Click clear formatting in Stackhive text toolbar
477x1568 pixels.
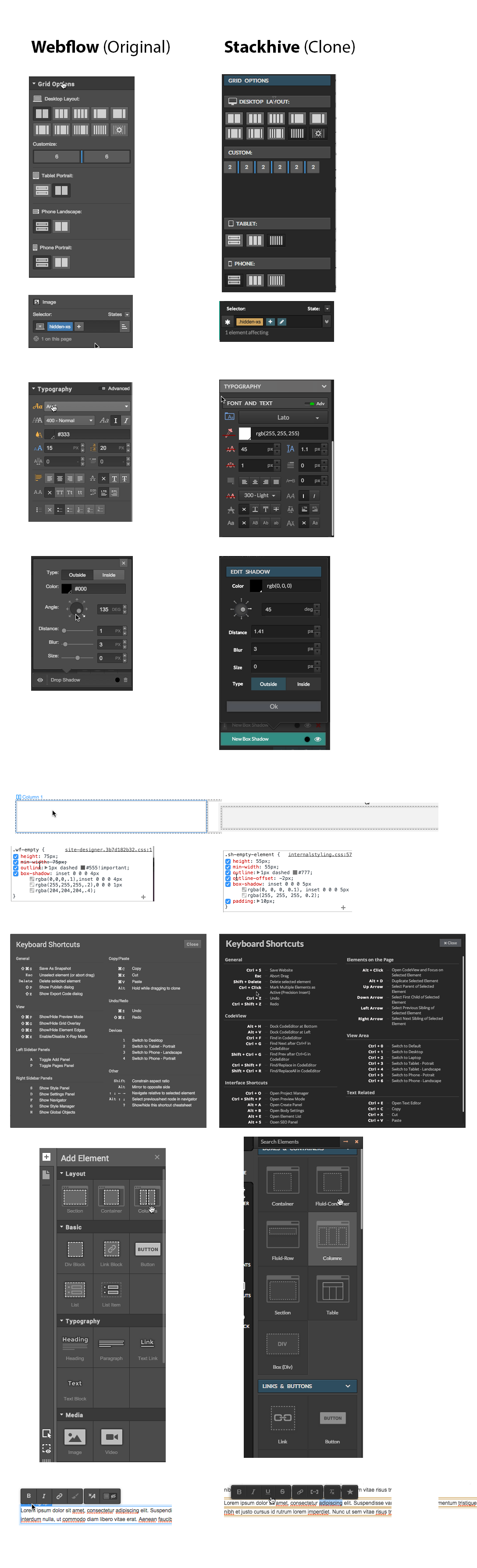coord(331,1492)
